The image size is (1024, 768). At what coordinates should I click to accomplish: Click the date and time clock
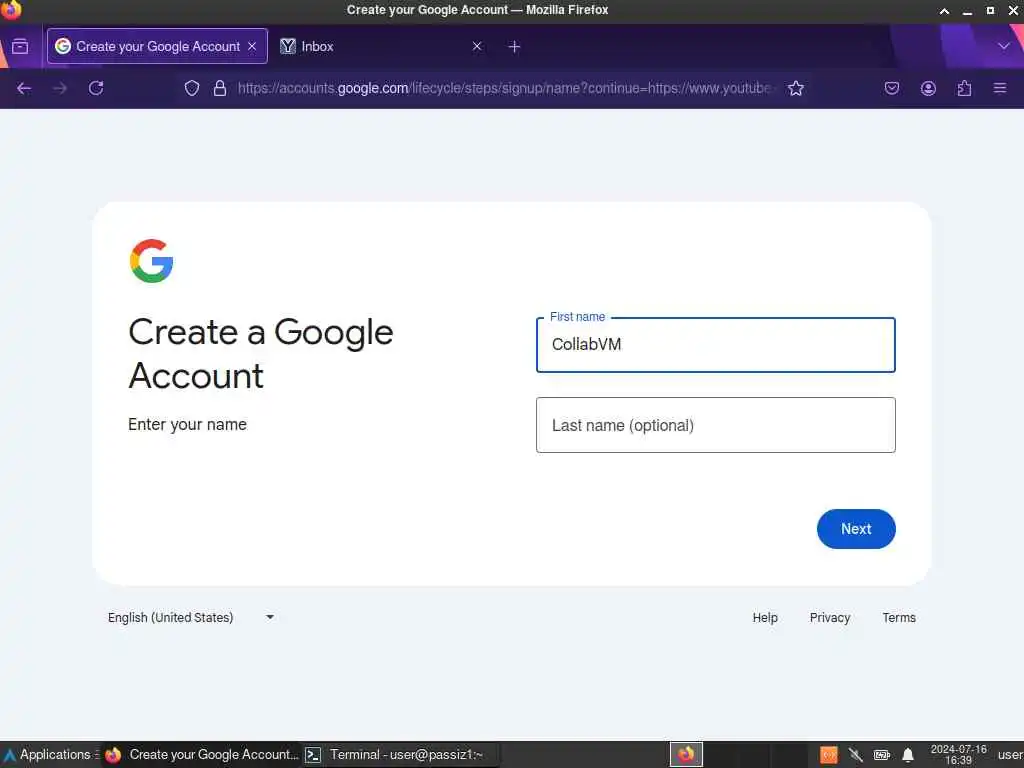(x=958, y=755)
